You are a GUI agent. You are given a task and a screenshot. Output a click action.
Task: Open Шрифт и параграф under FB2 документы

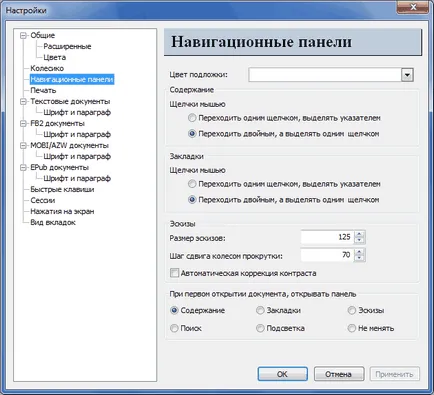[x=77, y=134]
